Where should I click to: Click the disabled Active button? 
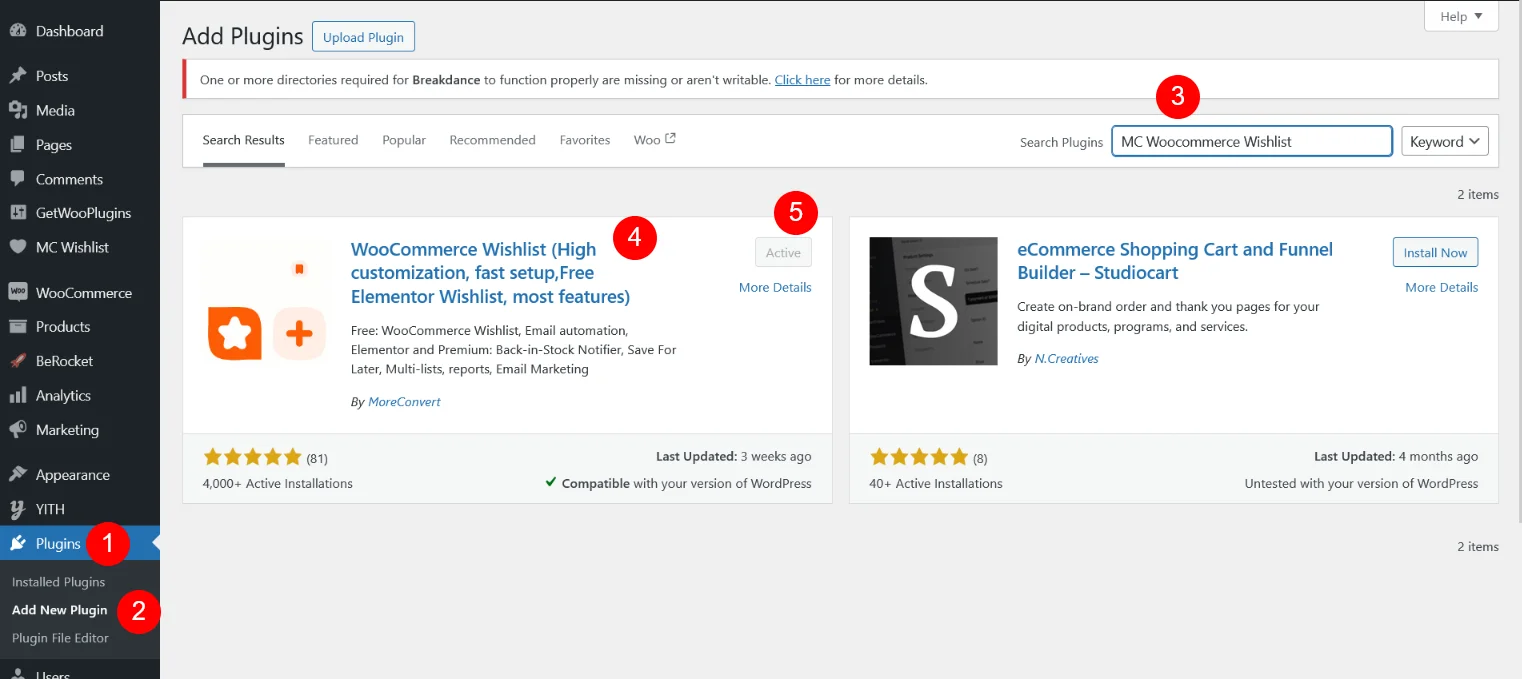point(783,253)
